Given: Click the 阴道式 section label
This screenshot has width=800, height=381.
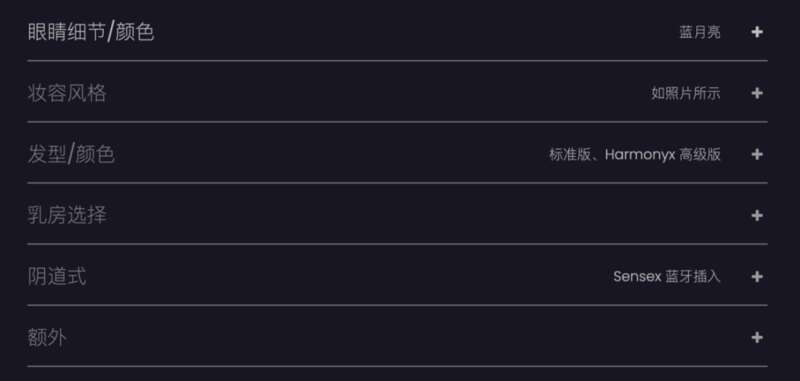Looking at the screenshot, I should coord(57,276).
